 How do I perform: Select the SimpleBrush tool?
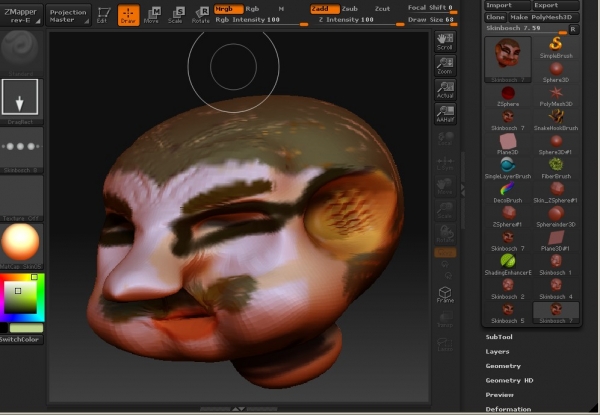pyautogui.click(x=556, y=47)
